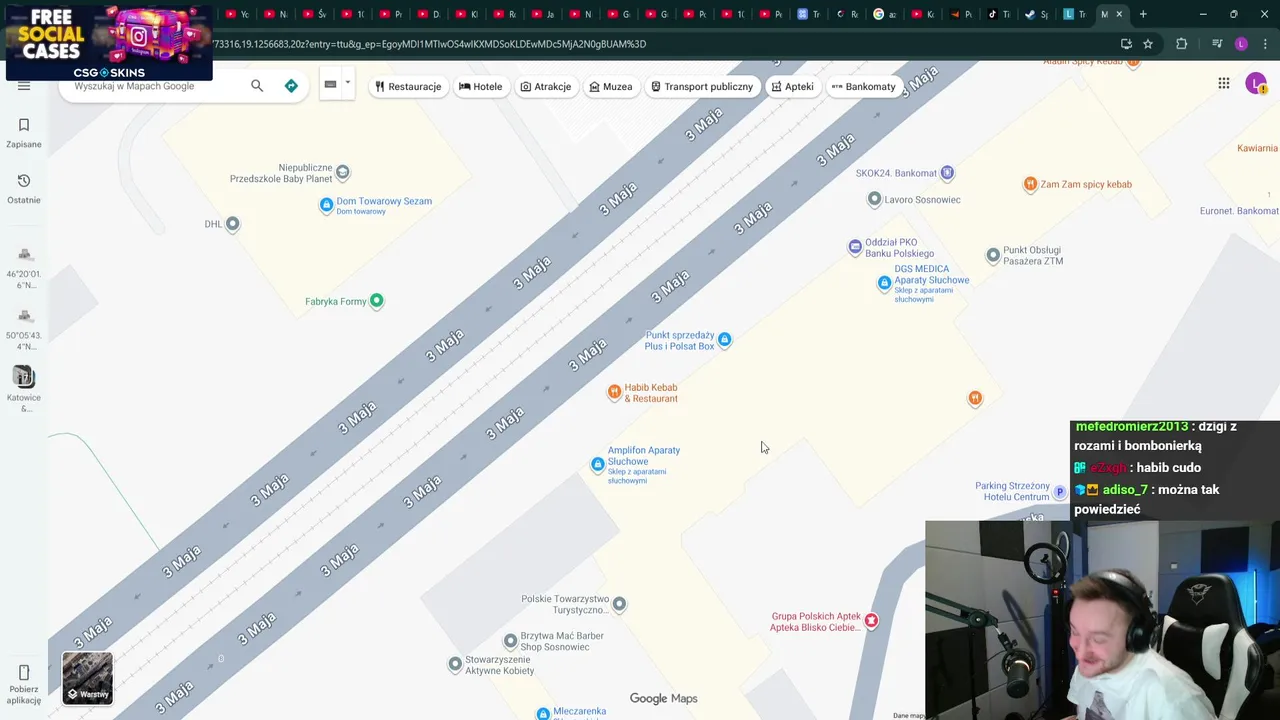
Task: Expand the dropdown arrow beside the search box
Action: pos(348,84)
